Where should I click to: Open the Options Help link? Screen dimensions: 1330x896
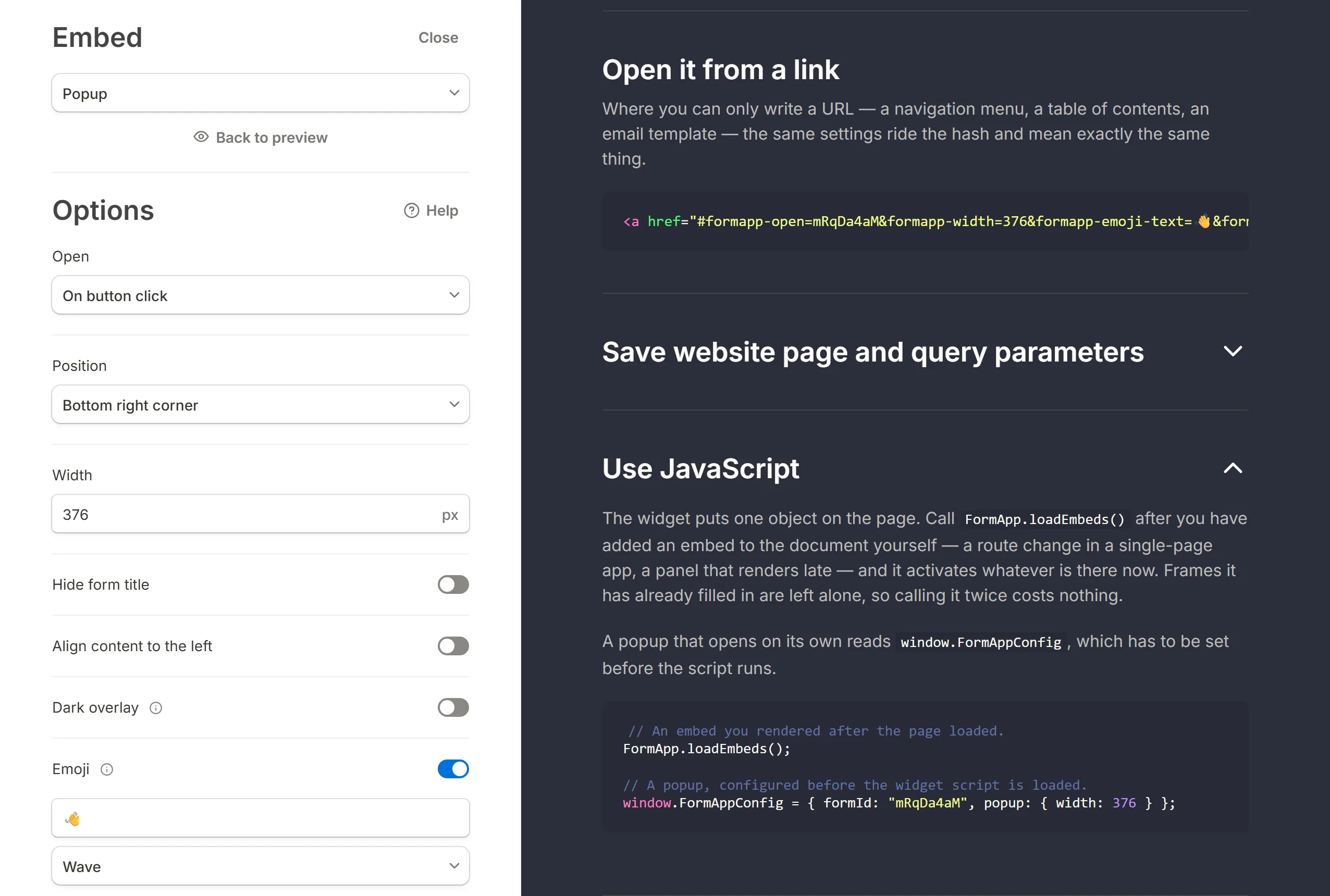[431, 211]
